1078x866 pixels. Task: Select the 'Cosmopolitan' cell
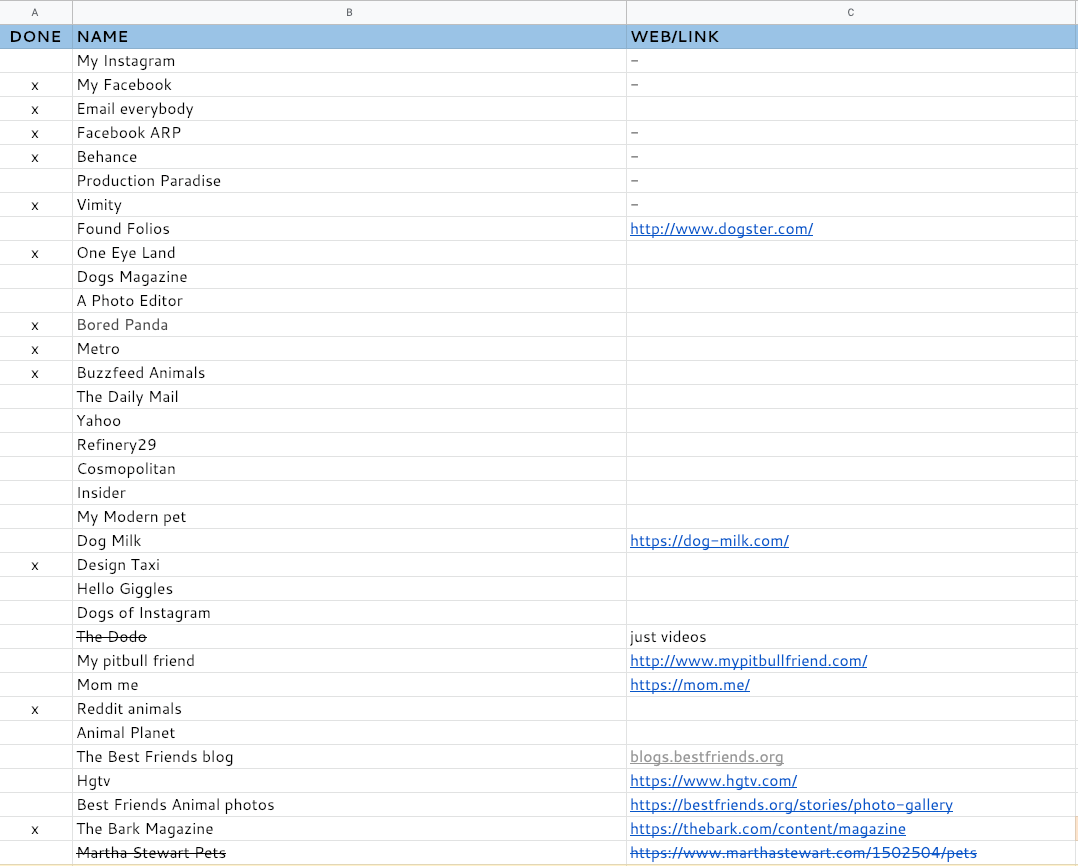coord(349,469)
